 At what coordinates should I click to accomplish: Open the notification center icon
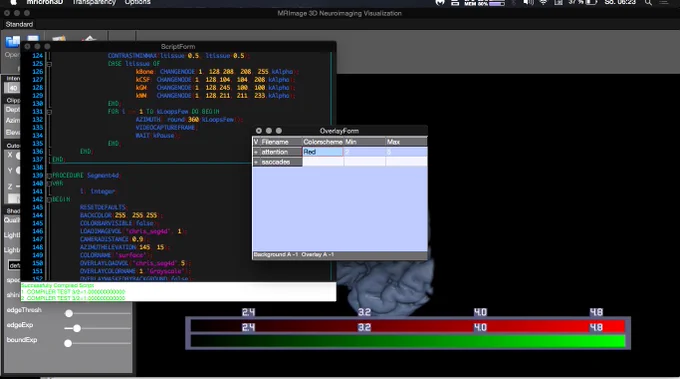(x=664, y=2)
